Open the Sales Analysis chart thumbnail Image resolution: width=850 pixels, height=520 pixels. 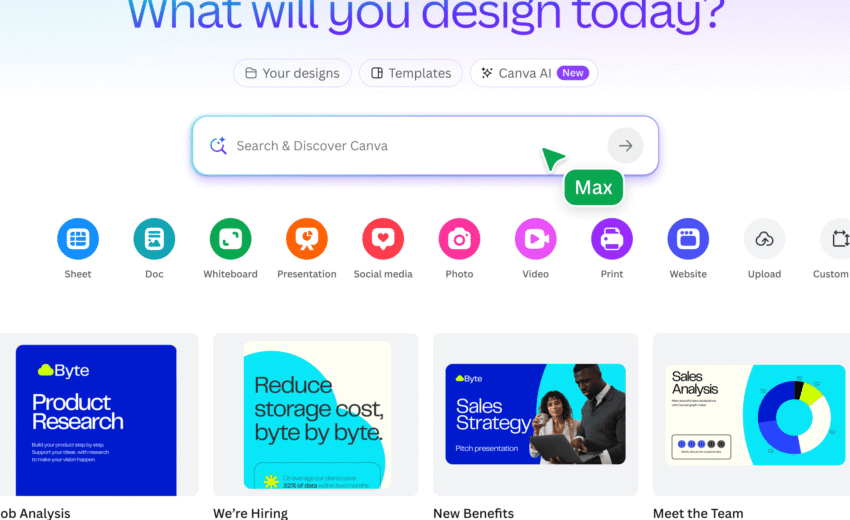coord(755,415)
